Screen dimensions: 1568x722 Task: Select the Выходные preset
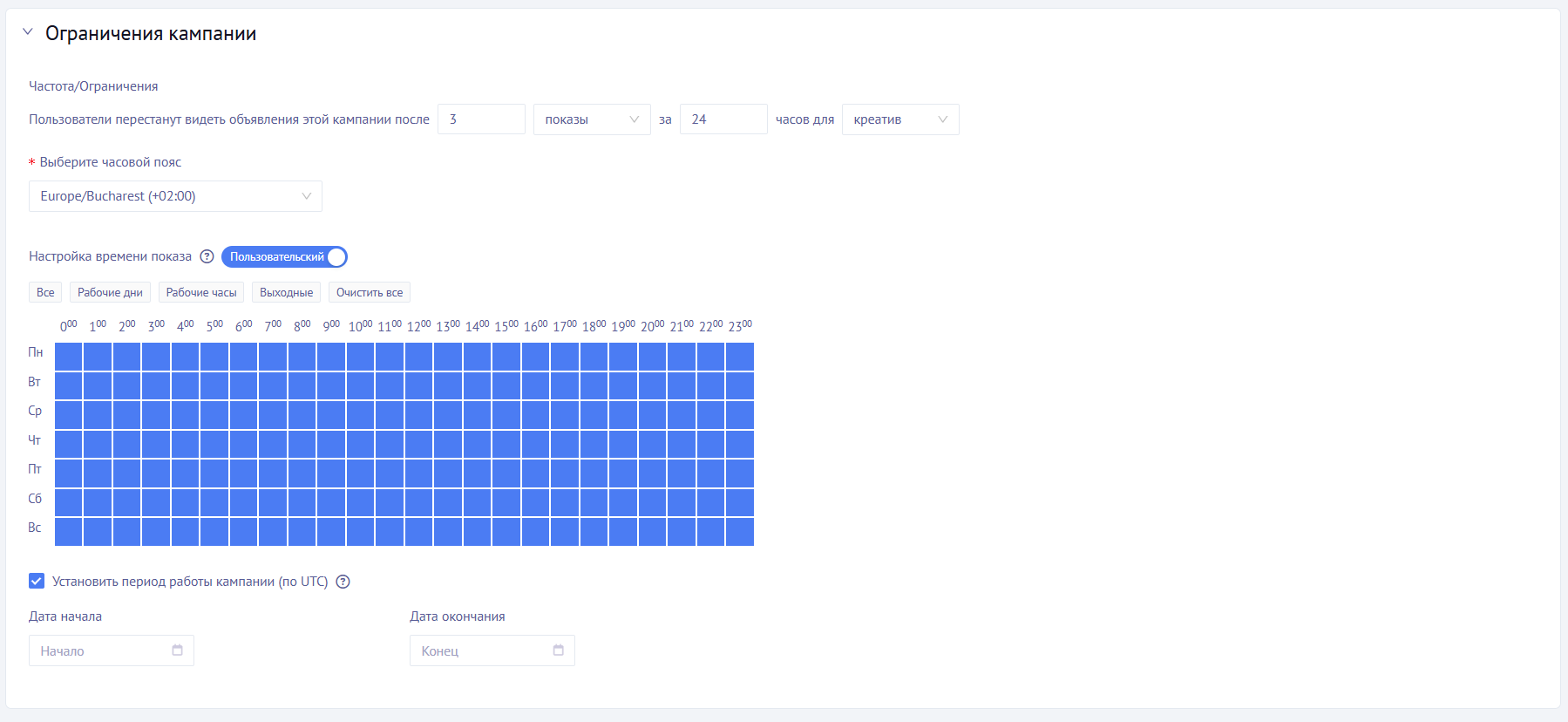(286, 293)
